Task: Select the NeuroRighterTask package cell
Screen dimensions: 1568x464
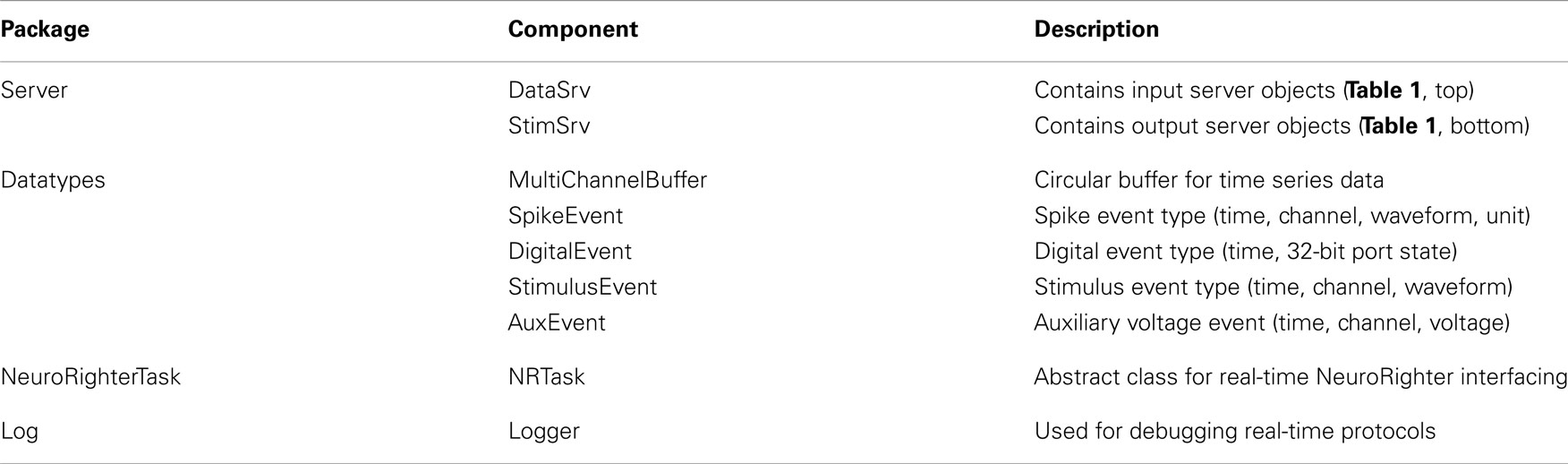Action: point(90,377)
